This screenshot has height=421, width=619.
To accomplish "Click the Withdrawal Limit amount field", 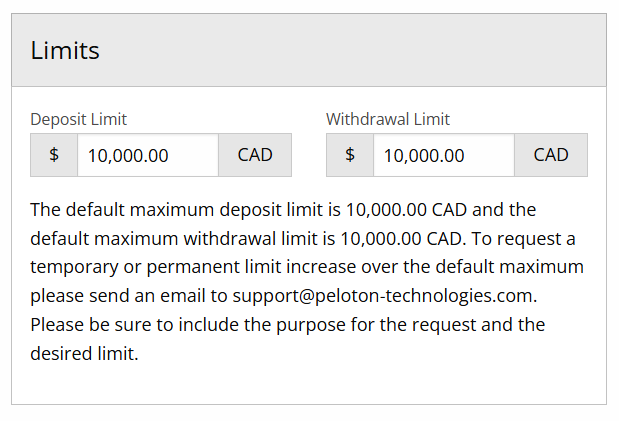I will (x=443, y=156).
